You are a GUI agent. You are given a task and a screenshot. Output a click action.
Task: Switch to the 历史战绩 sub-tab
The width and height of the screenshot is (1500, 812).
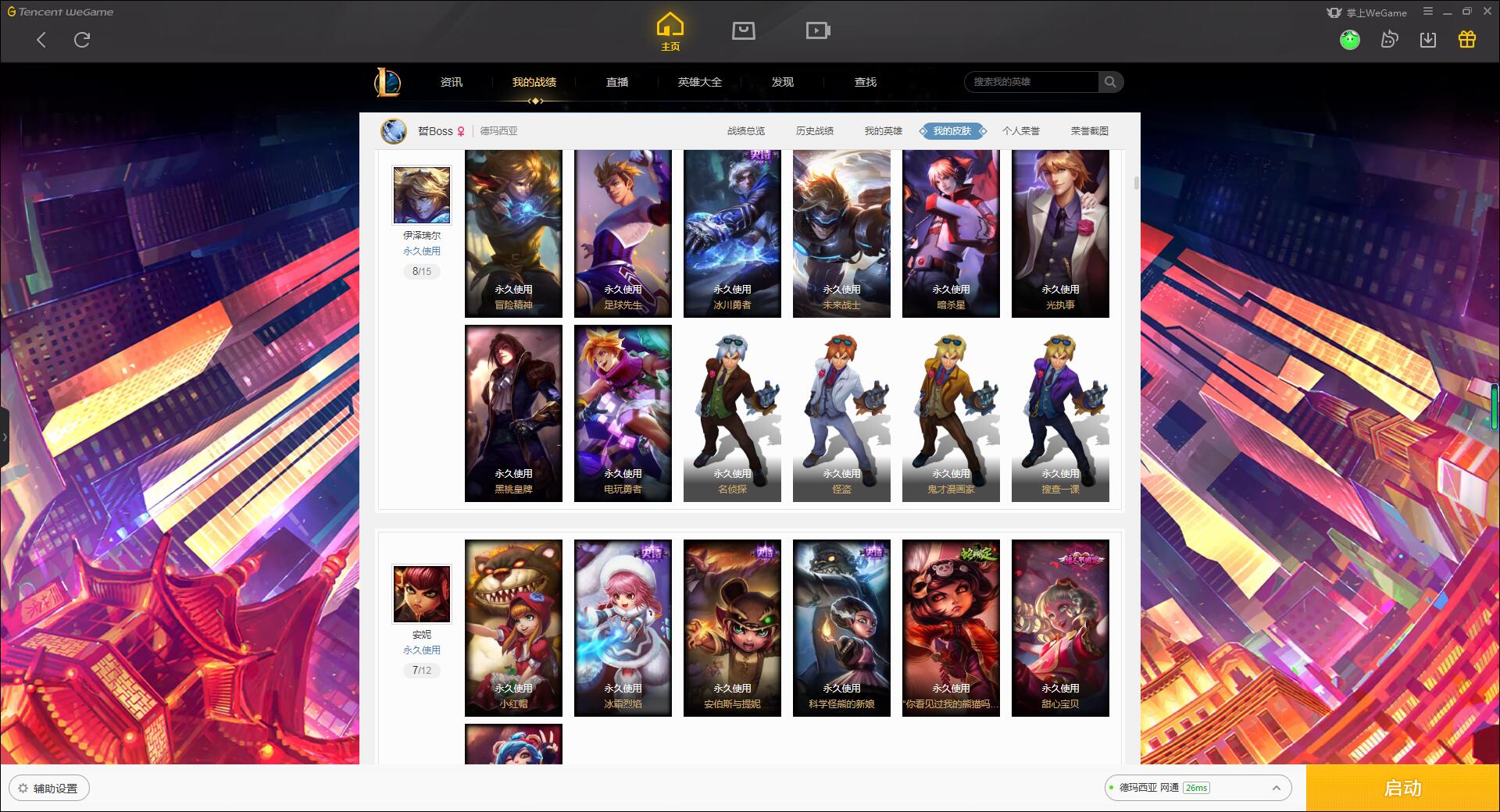pos(815,131)
